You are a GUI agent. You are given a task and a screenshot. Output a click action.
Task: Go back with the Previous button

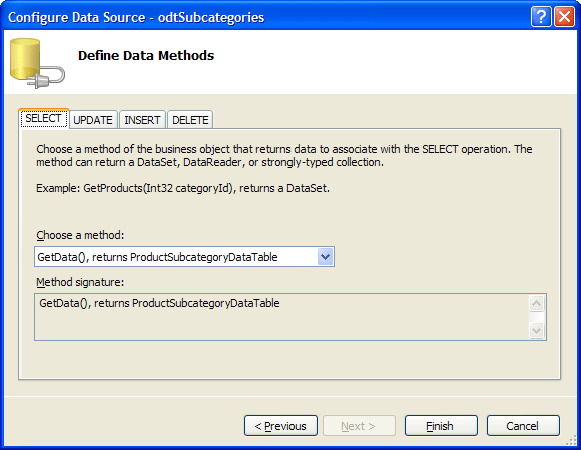[281, 426]
